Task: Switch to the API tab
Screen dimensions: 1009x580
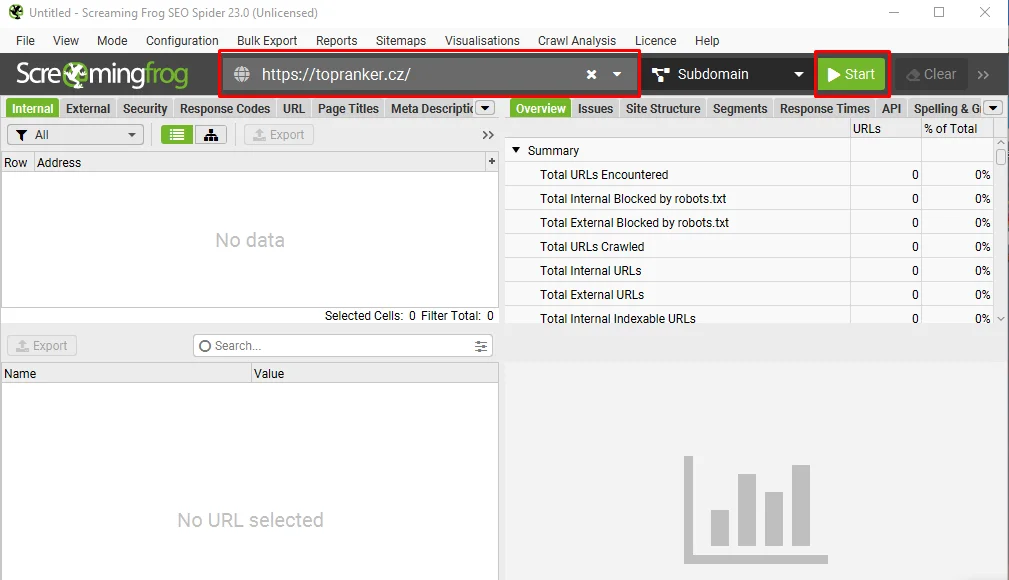Action: click(x=891, y=108)
